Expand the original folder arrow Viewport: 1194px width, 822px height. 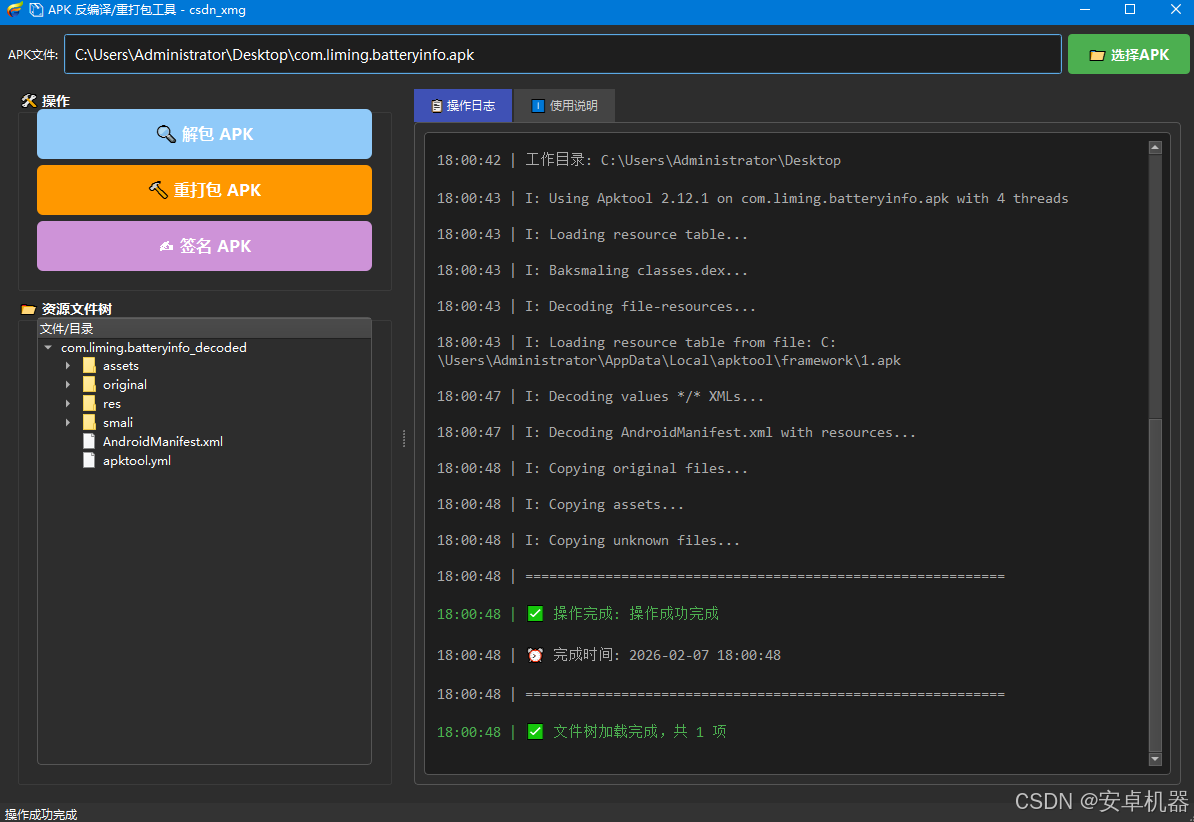[x=68, y=385]
